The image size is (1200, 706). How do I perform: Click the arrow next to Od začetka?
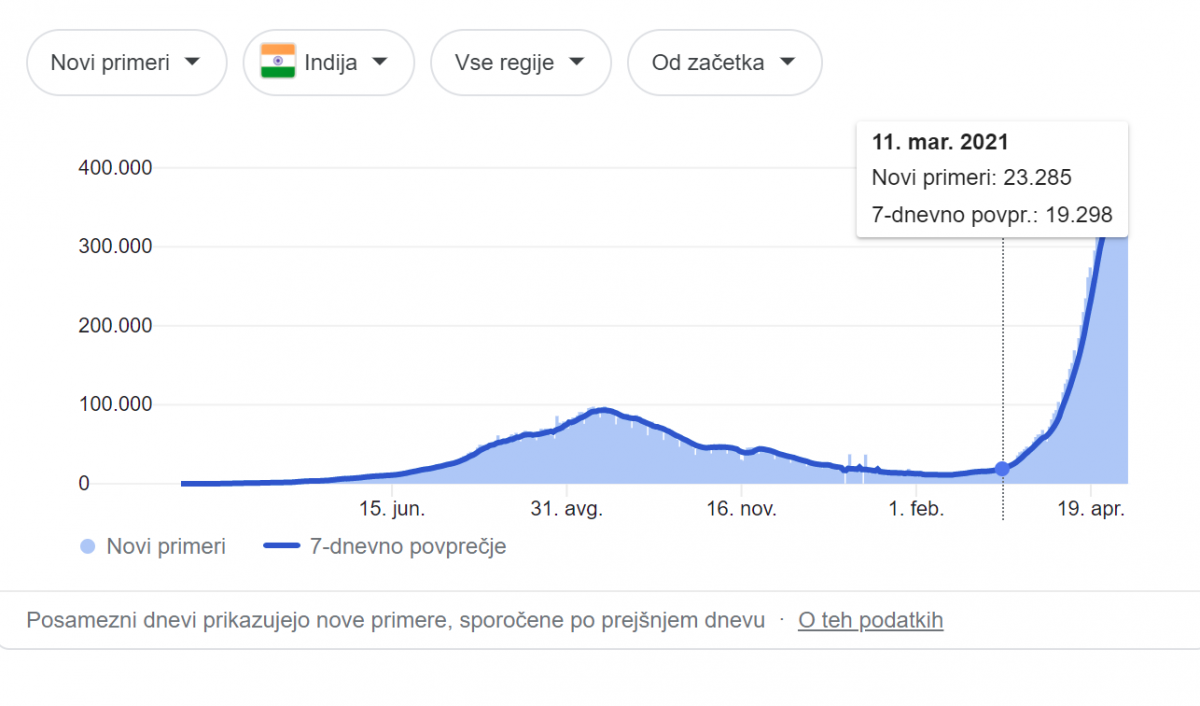coord(787,62)
